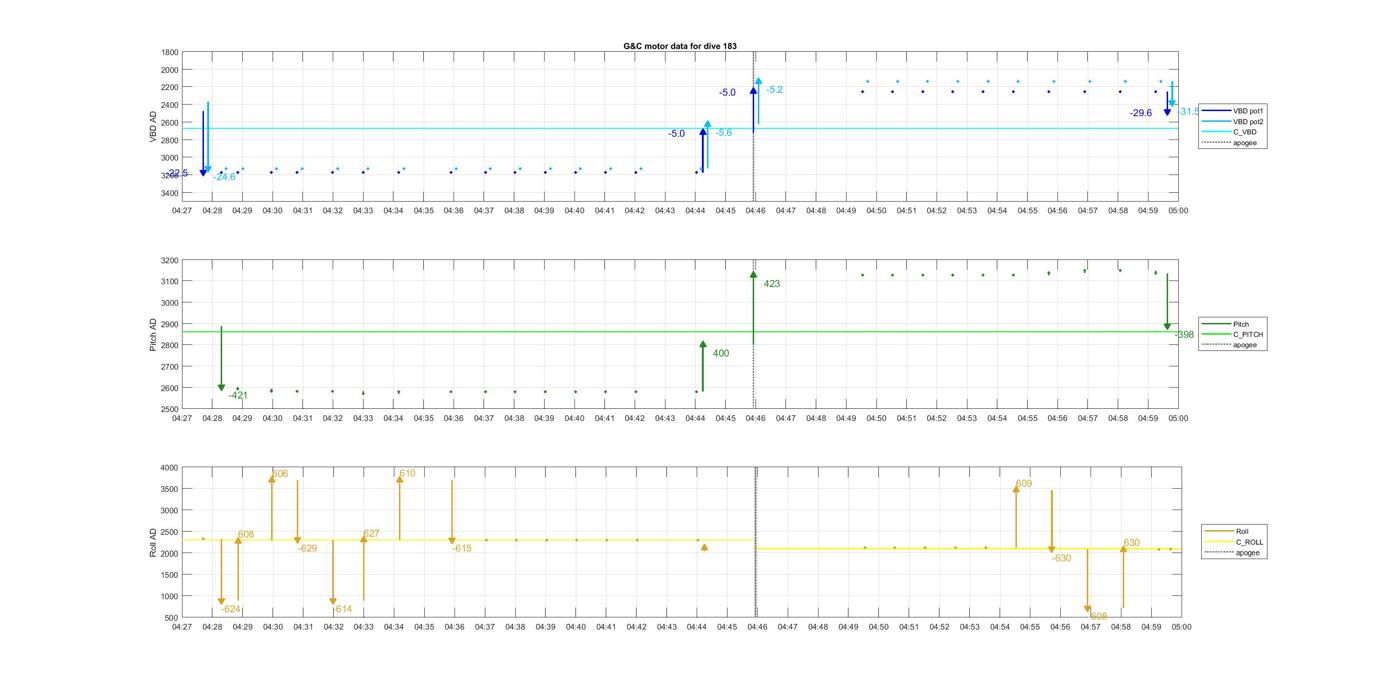Click the '05:00' tick under the Roll plot
Viewport: 1400px width, 693px height.
(1180, 627)
